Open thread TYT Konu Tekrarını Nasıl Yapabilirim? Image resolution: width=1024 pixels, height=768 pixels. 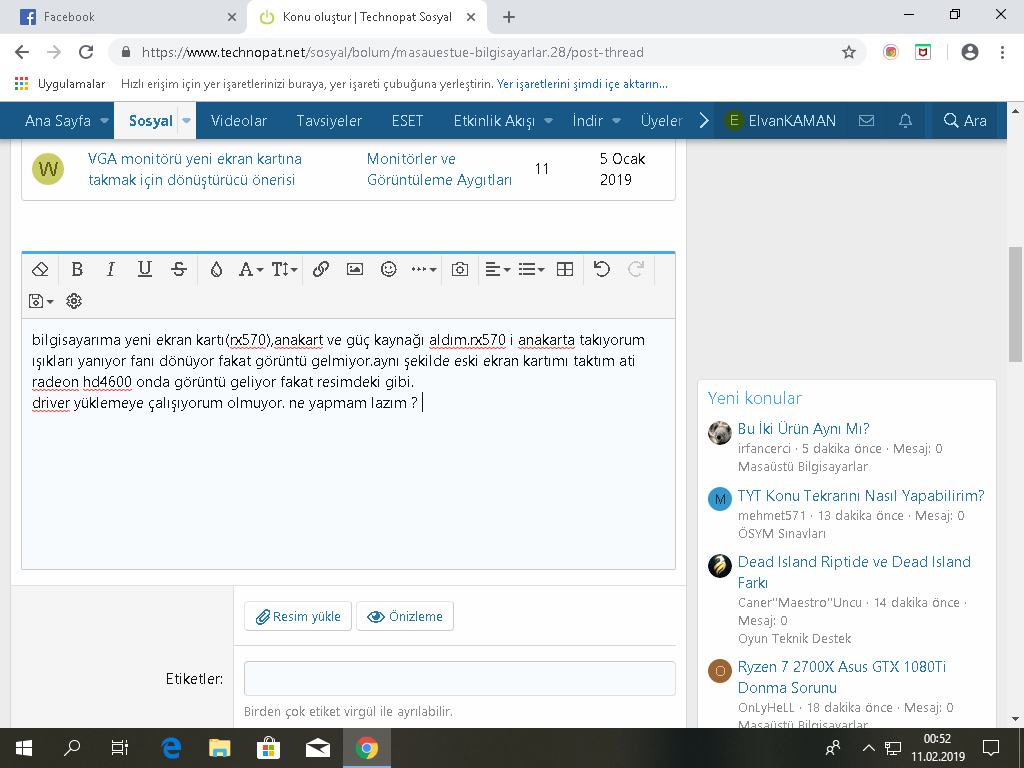(861, 496)
